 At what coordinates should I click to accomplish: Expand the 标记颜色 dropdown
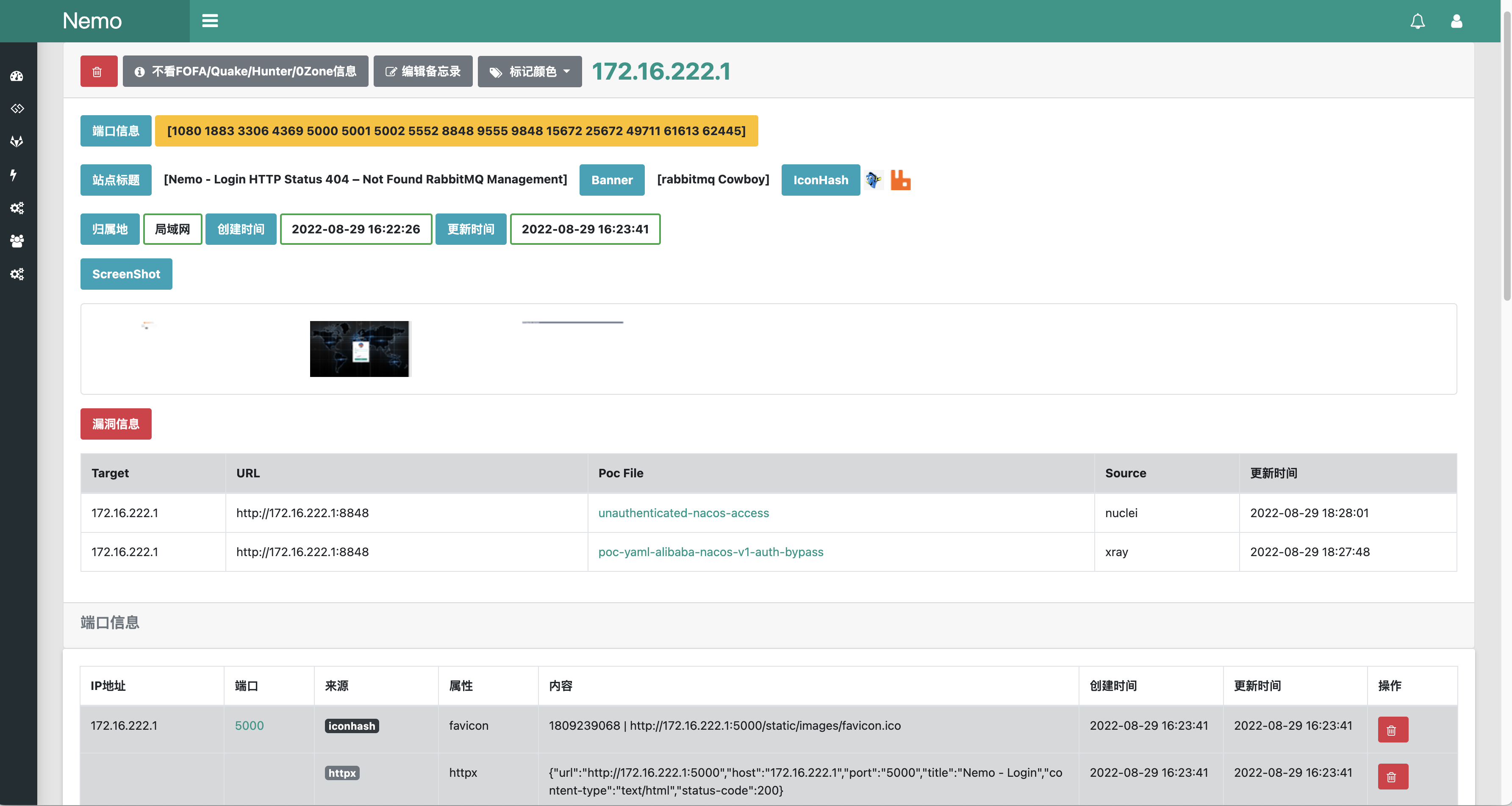tap(530, 72)
